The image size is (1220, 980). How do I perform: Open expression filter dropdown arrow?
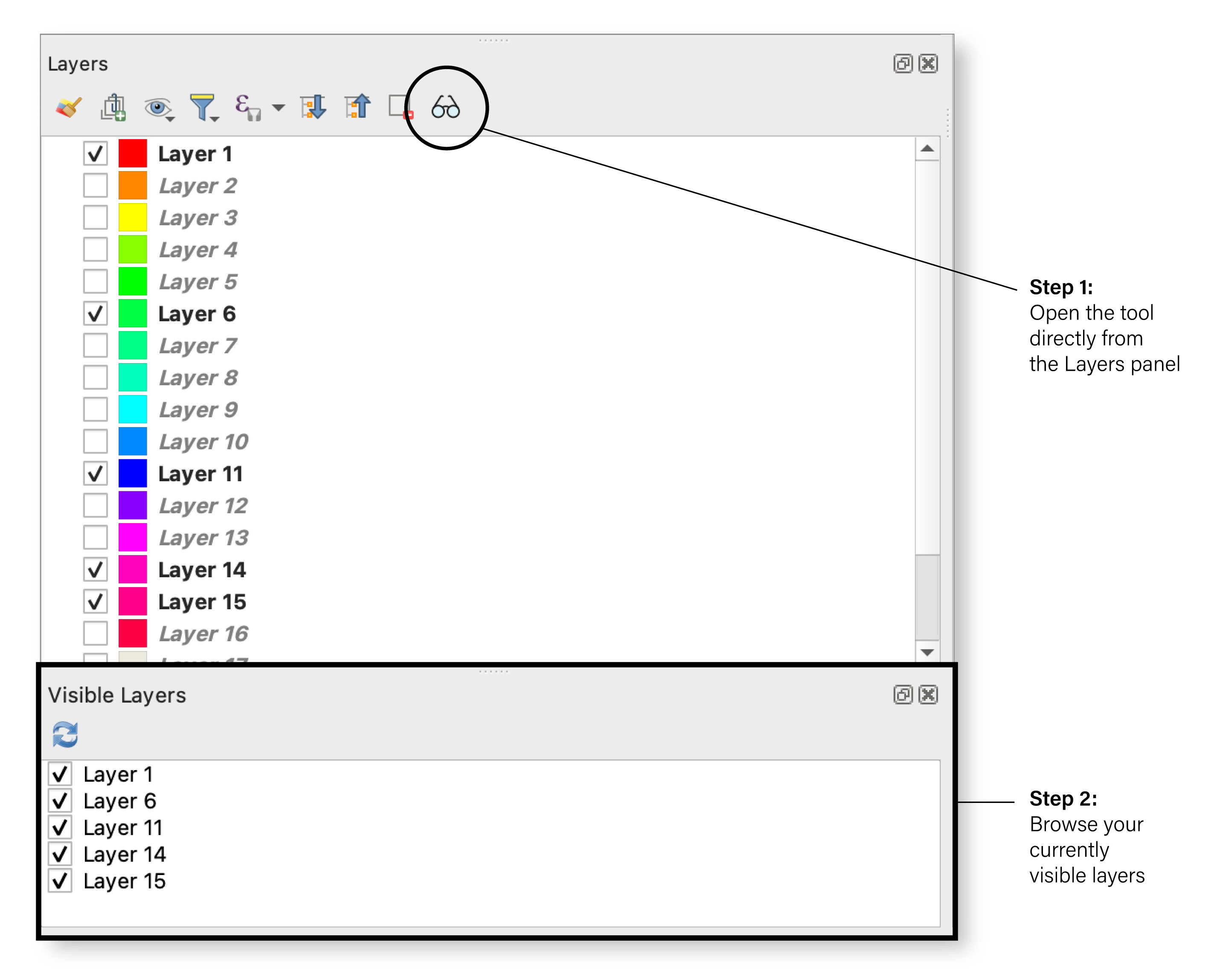click(x=279, y=107)
